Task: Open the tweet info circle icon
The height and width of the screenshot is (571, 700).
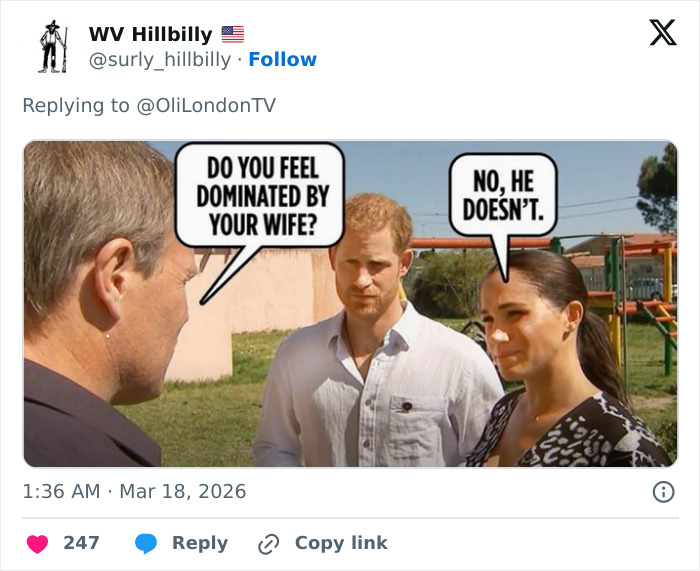Action: tap(662, 491)
